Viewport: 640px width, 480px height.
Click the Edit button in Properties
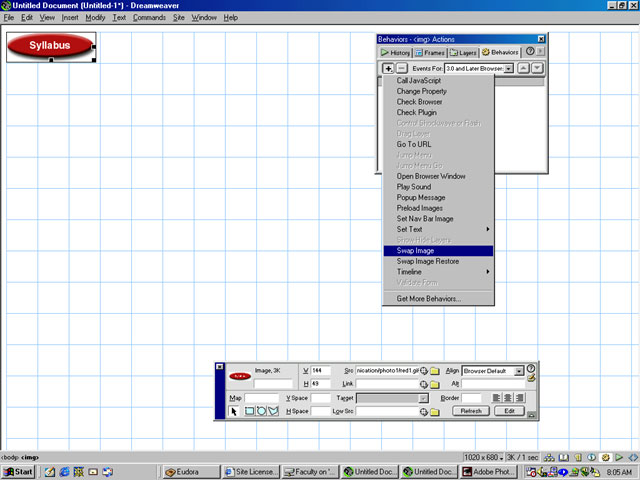click(508, 411)
